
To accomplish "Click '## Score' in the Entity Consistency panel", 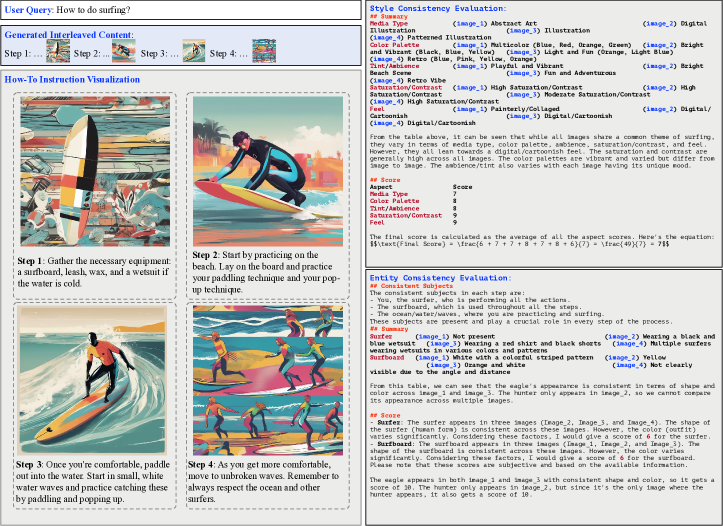I will (x=385, y=415).
